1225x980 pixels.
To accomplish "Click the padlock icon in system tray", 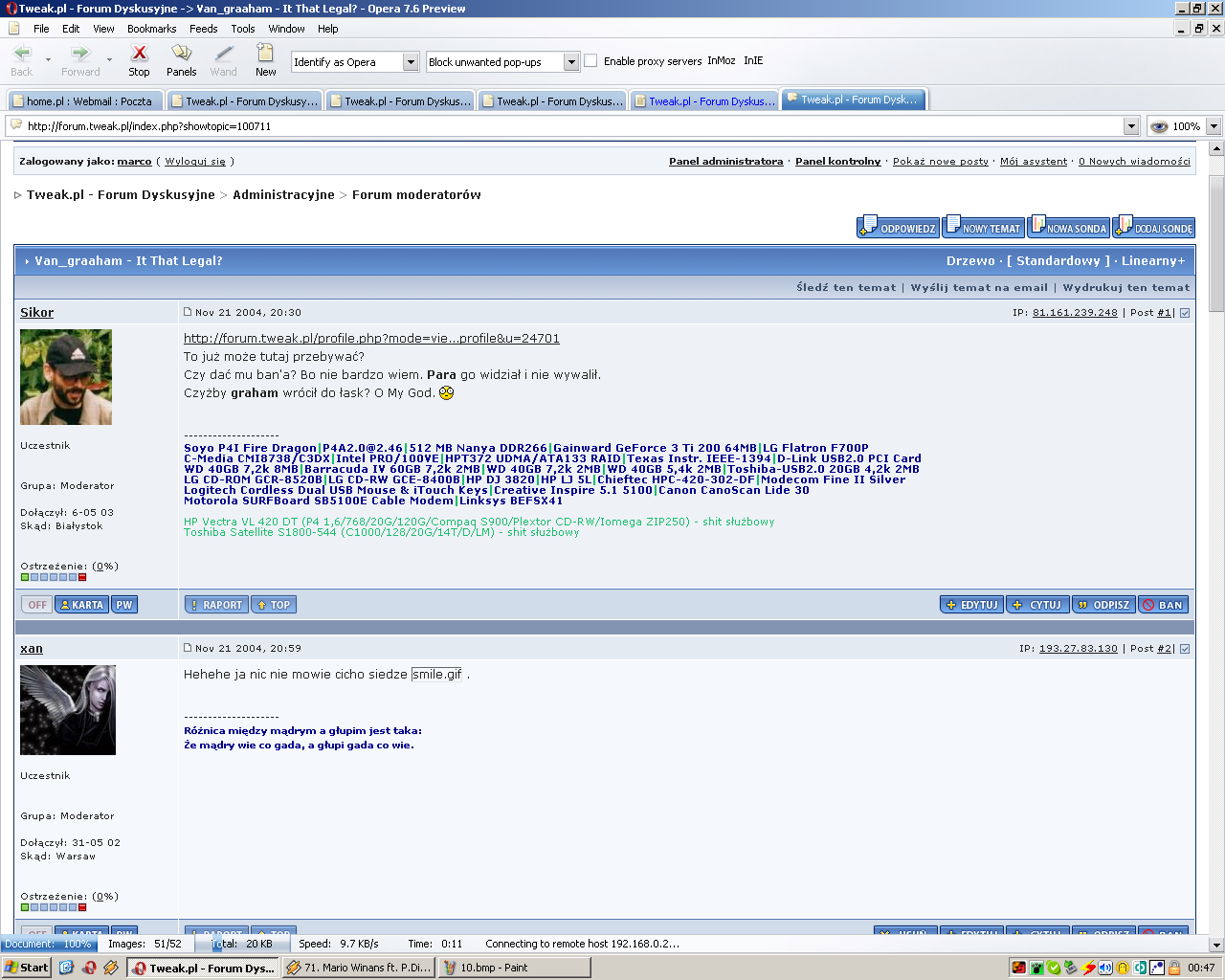I will (x=1173, y=968).
